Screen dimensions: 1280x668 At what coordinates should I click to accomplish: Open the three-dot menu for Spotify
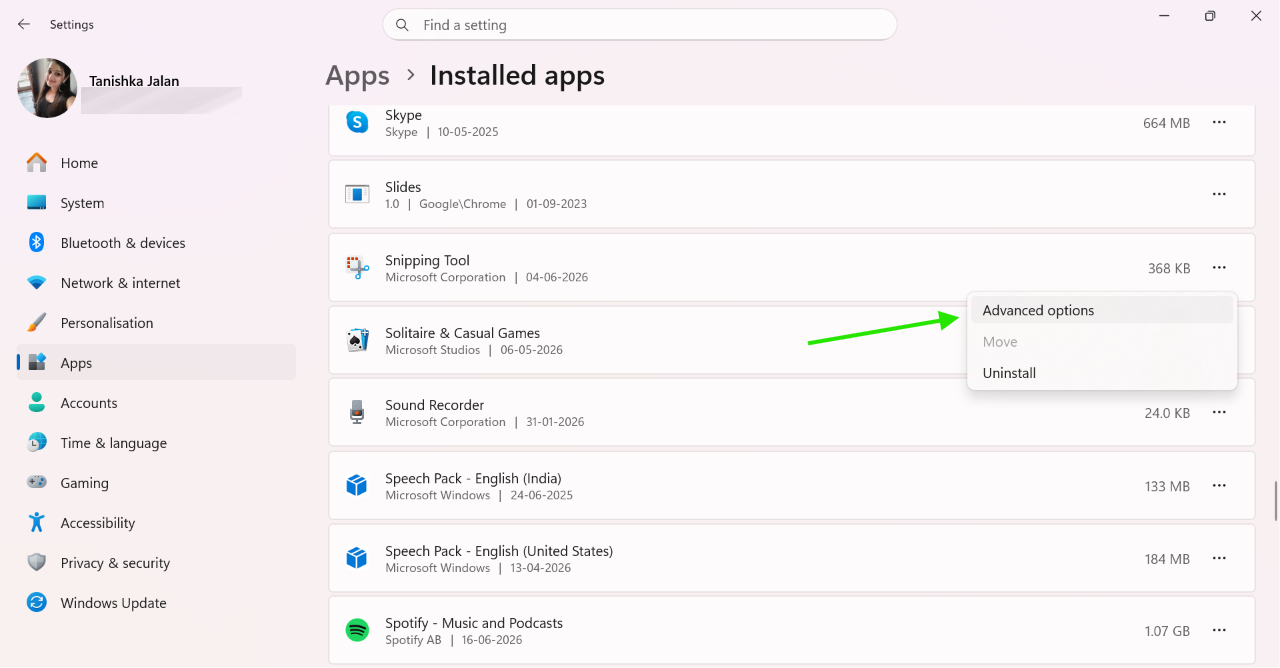tap(1219, 630)
